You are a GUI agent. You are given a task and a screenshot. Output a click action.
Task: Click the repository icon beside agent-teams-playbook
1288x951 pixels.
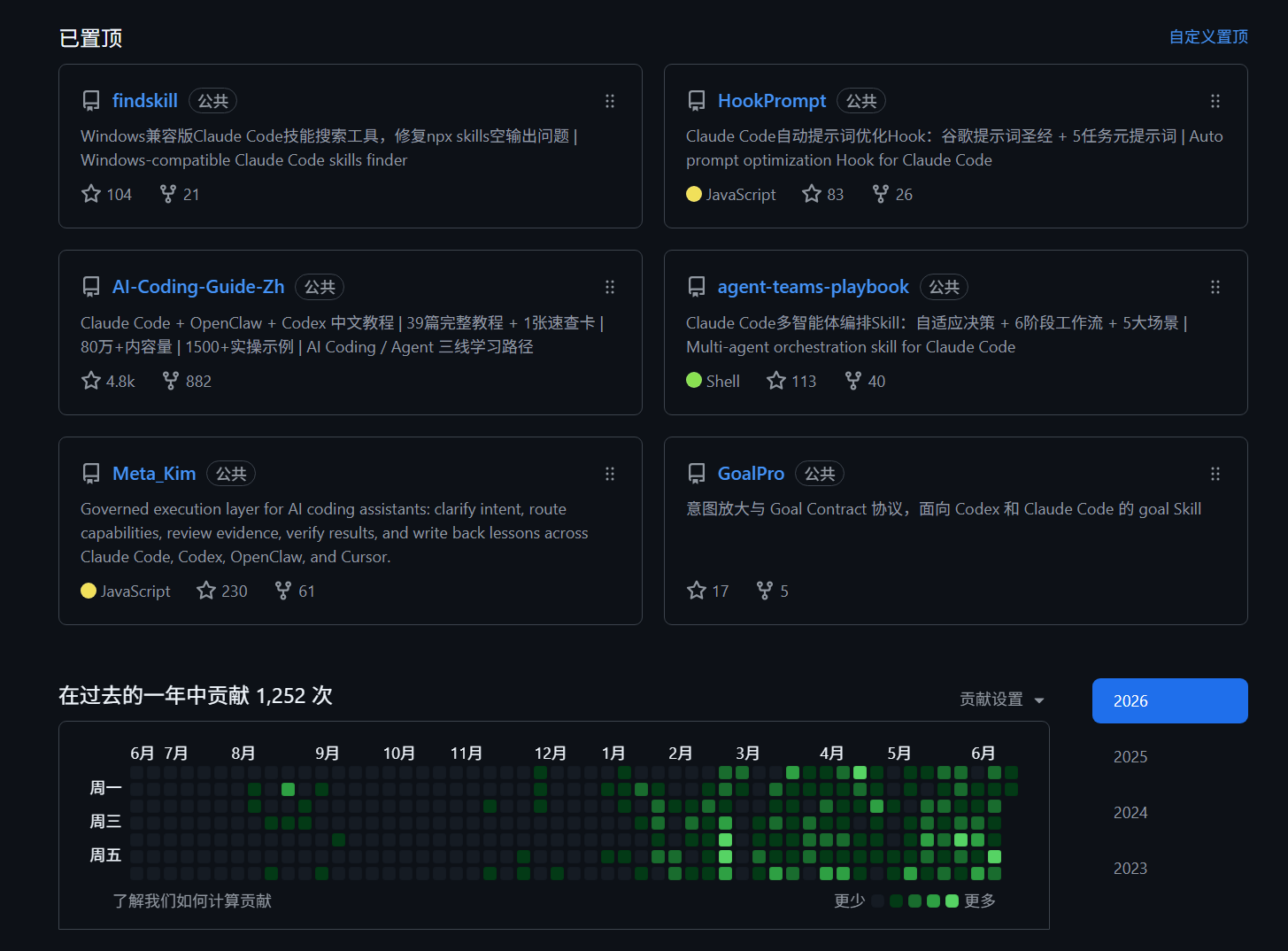(697, 287)
